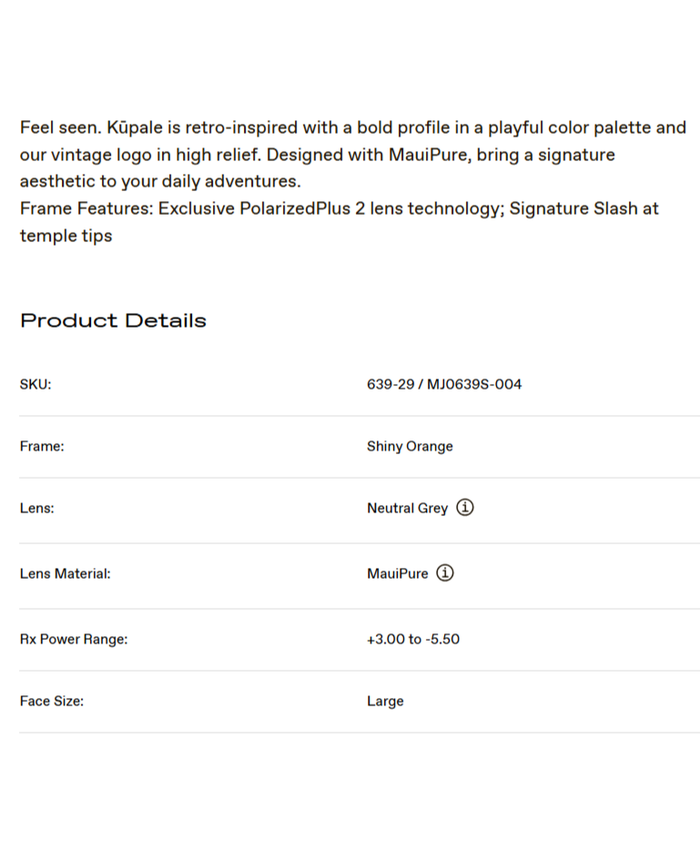Click the Face Size label
700x850 pixels.
pos(52,702)
